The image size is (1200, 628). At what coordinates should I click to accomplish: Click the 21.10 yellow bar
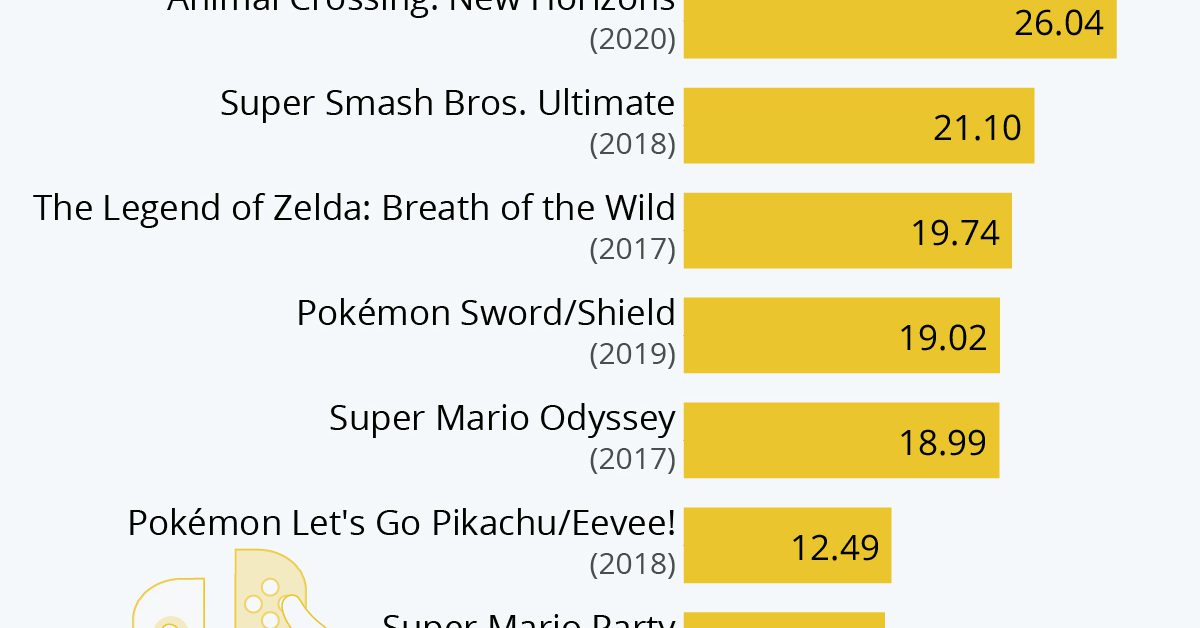click(x=859, y=126)
